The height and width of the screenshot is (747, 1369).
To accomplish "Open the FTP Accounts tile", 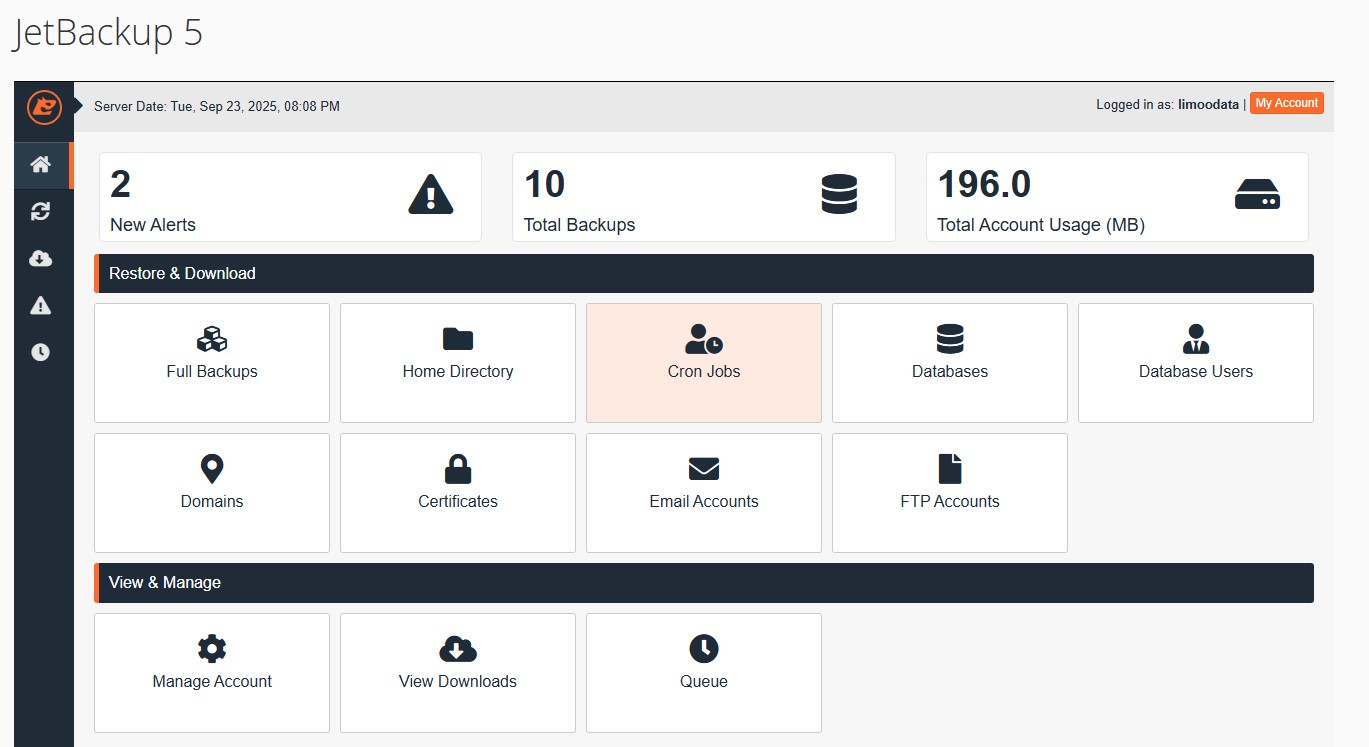I will [x=950, y=492].
